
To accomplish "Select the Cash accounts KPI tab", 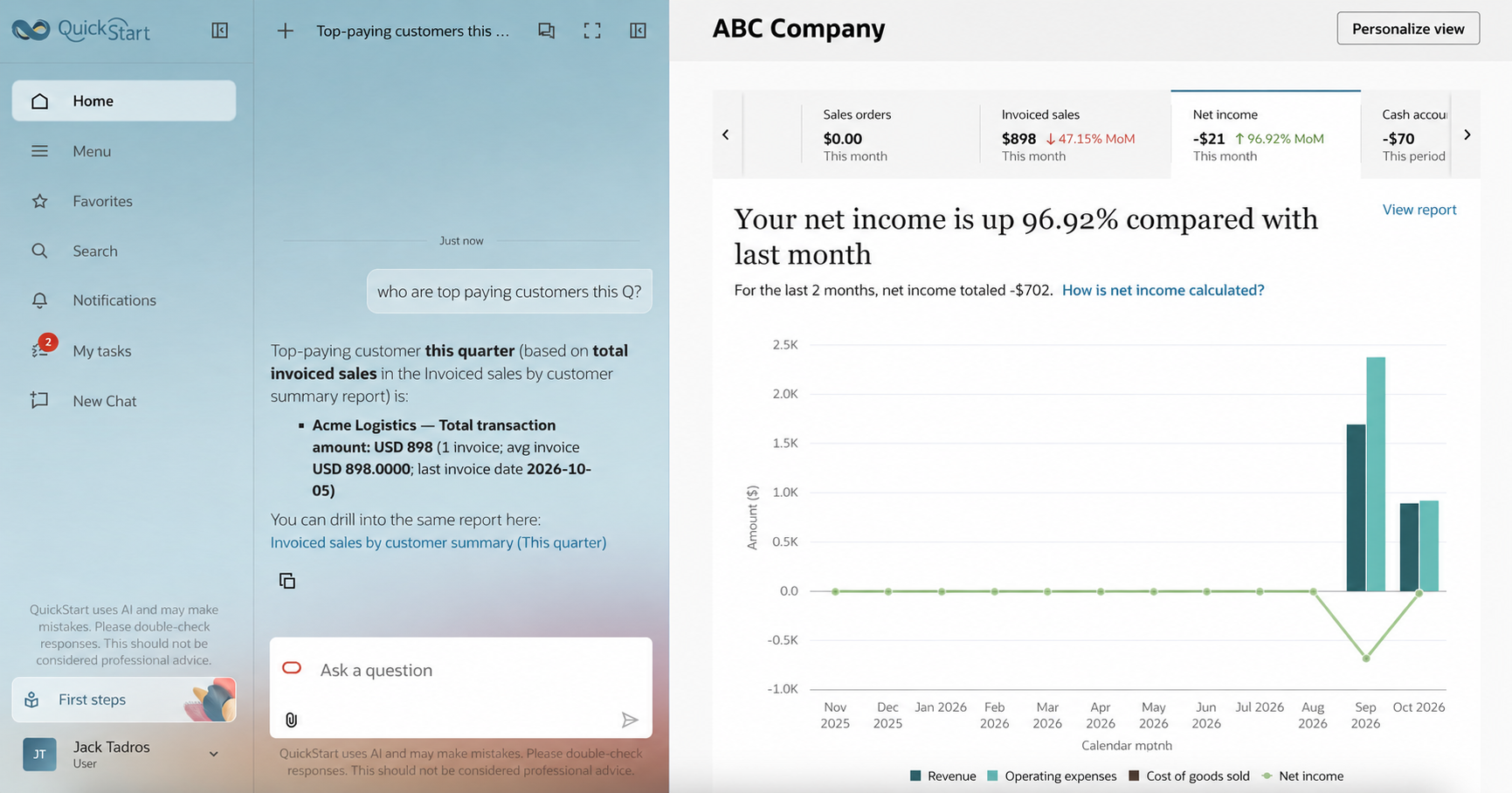I will pyautogui.click(x=1405, y=134).
